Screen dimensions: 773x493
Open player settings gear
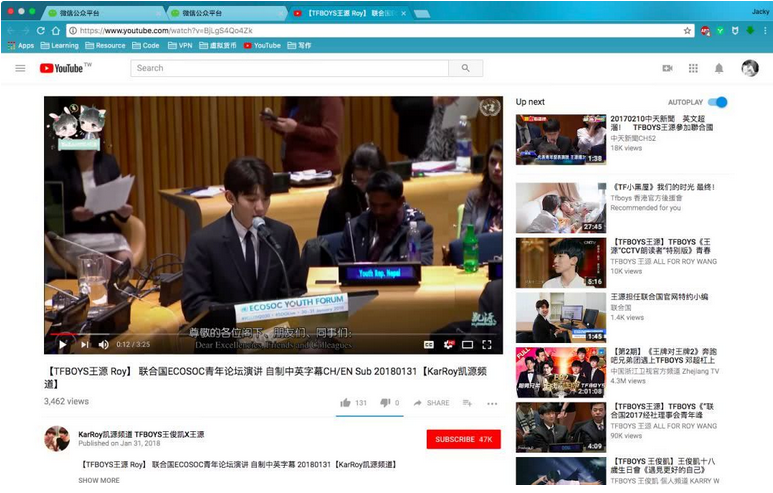tap(448, 345)
